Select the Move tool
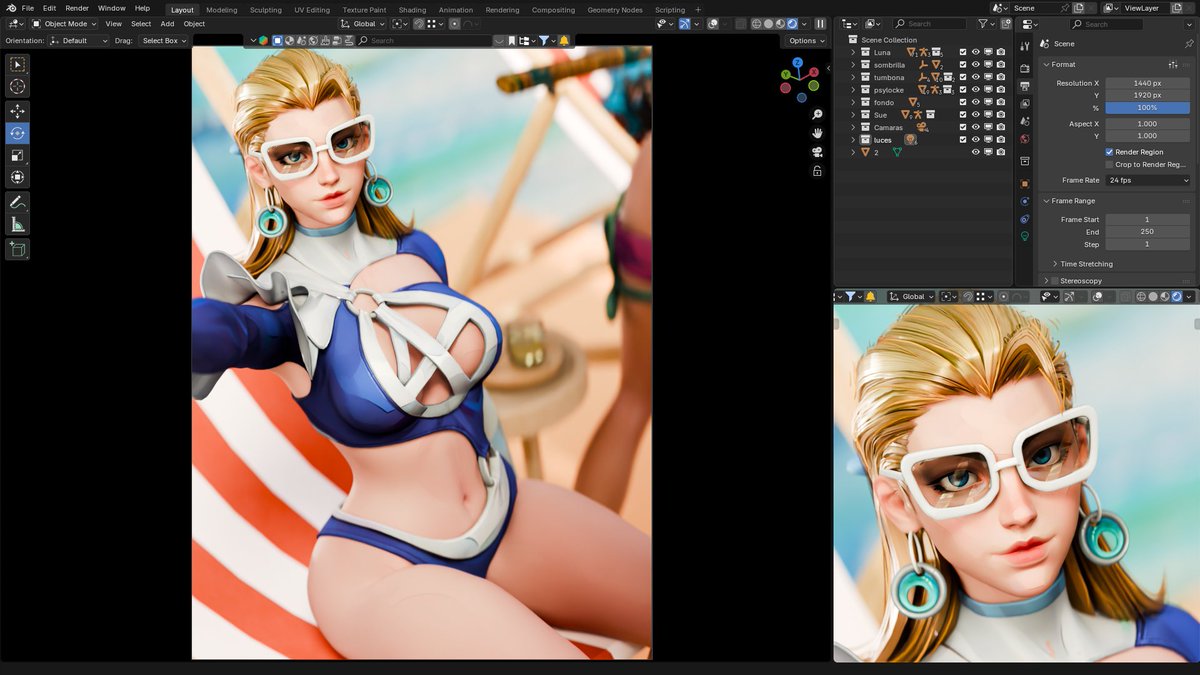 pyautogui.click(x=18, y=111)
